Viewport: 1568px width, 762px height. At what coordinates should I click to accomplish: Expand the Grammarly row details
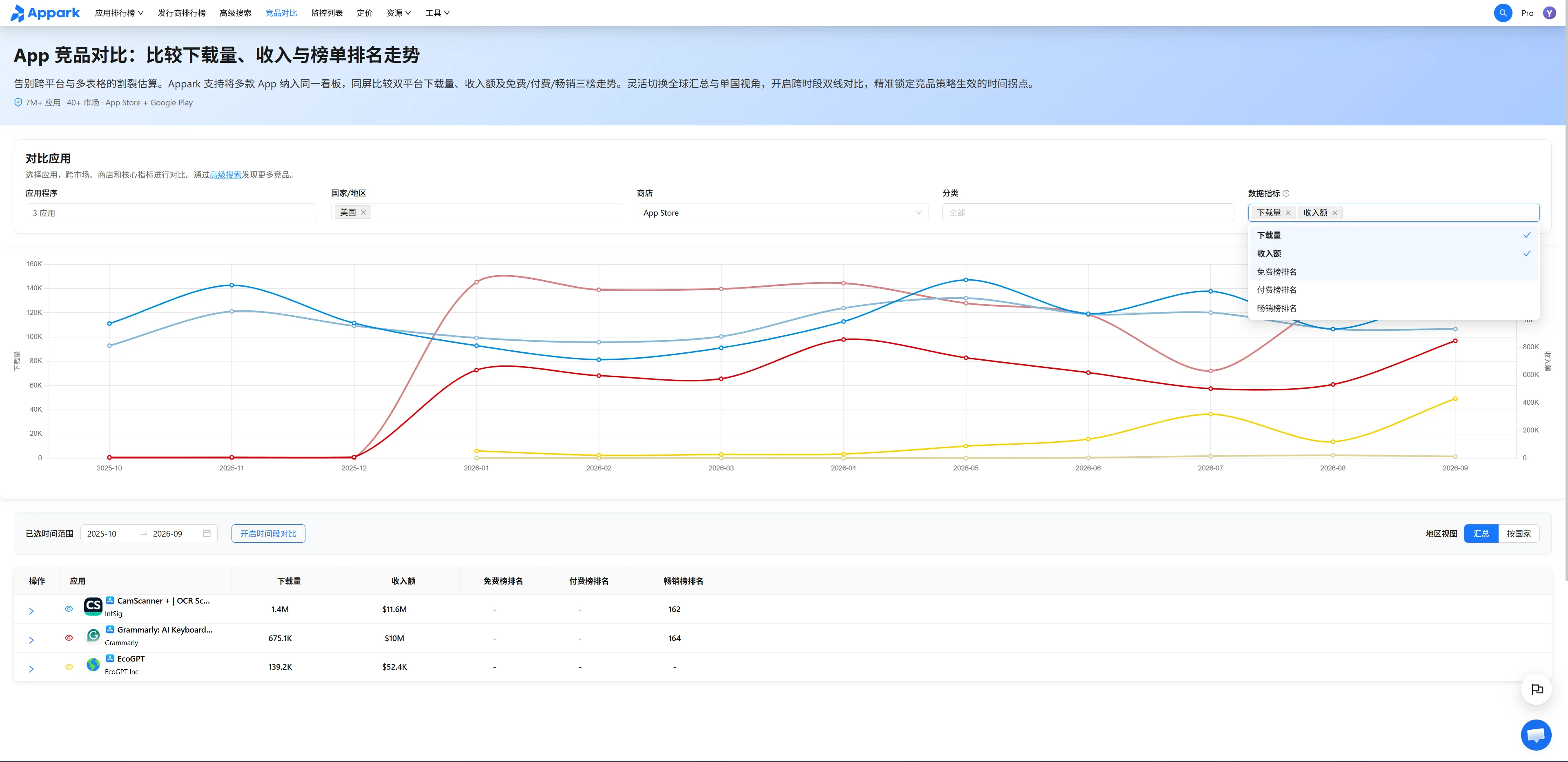tap(32, 639)
